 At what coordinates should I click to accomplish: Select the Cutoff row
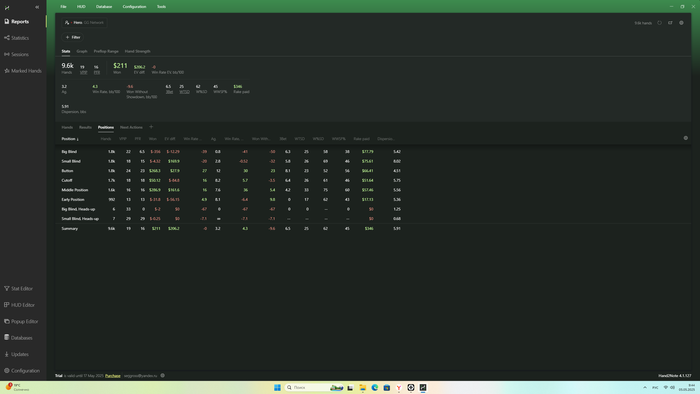click(x=373, y=180)
